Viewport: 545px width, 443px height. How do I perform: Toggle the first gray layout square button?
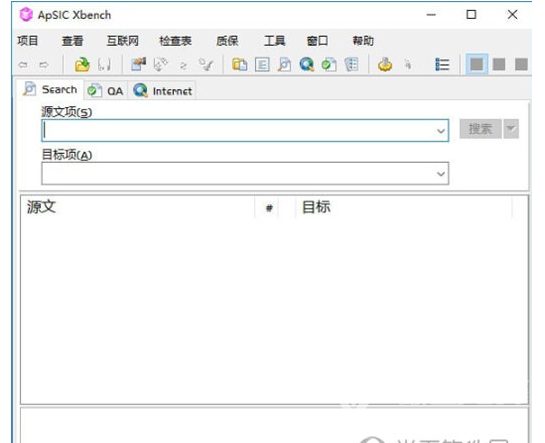click(477, 64)
